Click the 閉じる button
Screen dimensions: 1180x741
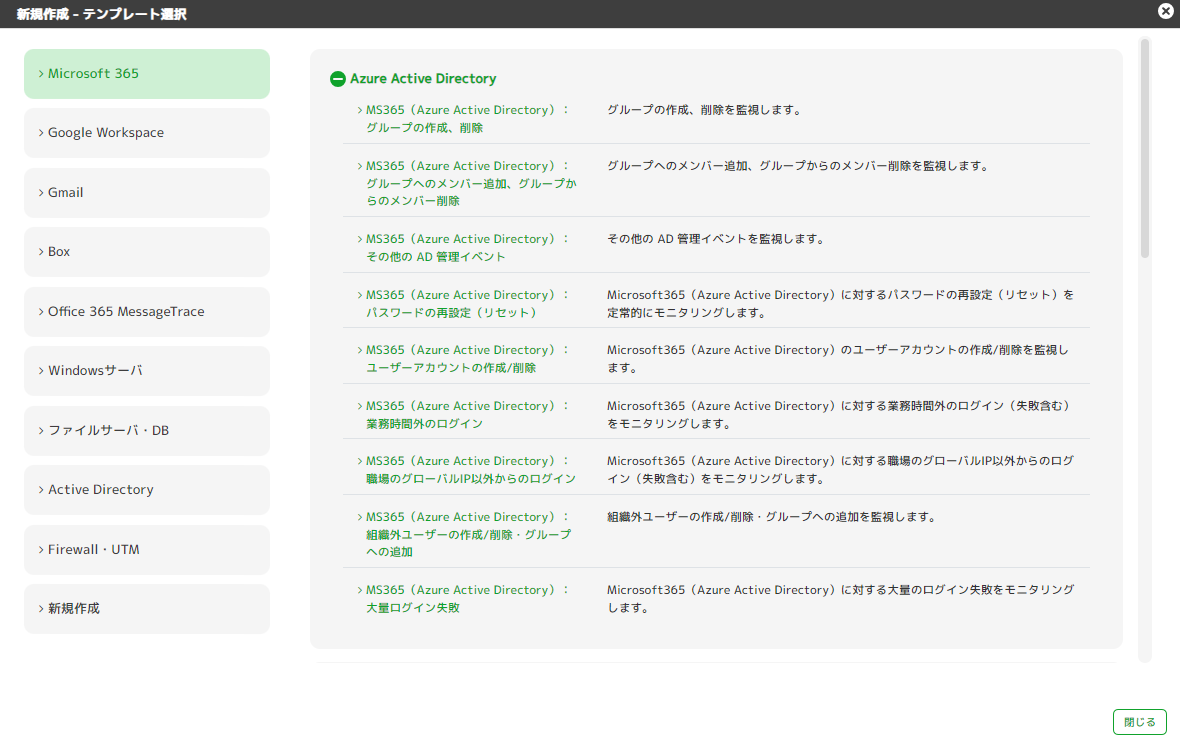[1139, 722]
